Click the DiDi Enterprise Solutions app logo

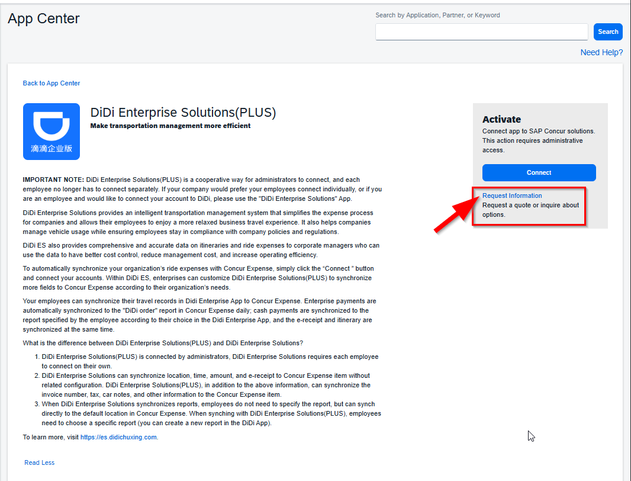51,131
